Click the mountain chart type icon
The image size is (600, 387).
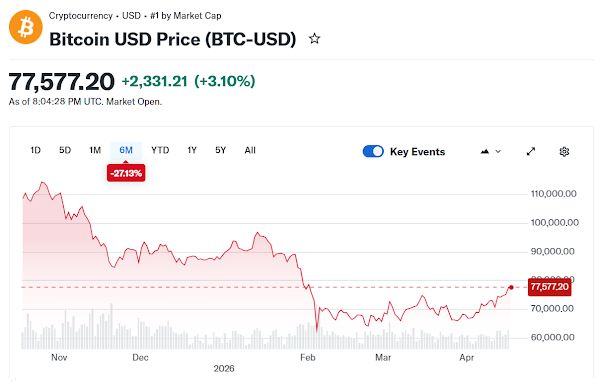tap(485, 152)
